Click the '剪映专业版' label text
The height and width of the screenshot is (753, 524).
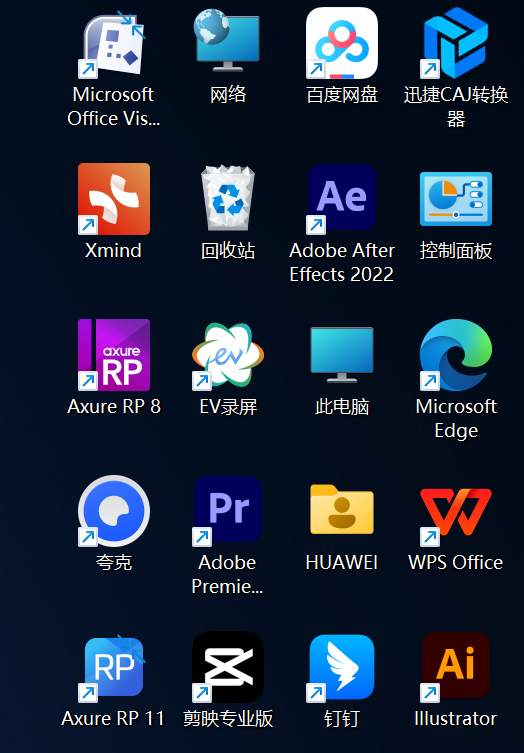point(228,719)
